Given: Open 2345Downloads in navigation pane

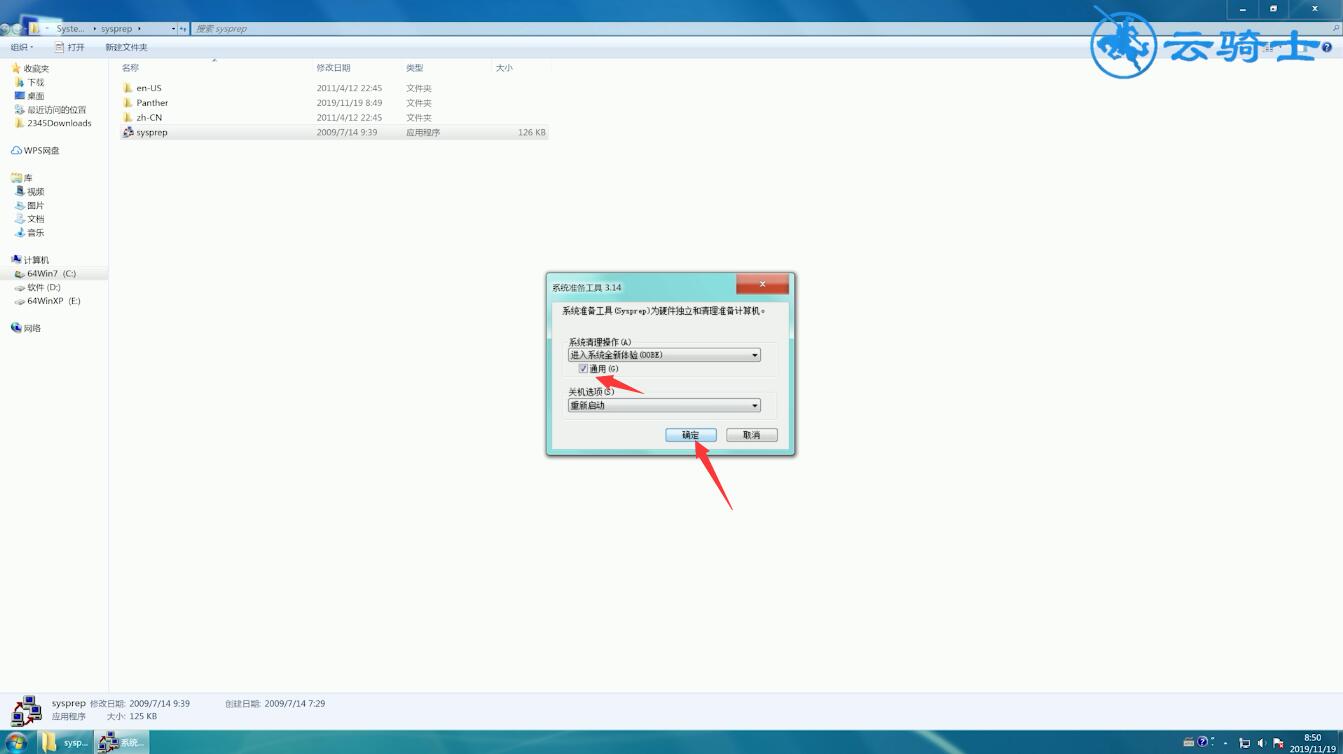Looking at the screenshot, I should (59, 123).
